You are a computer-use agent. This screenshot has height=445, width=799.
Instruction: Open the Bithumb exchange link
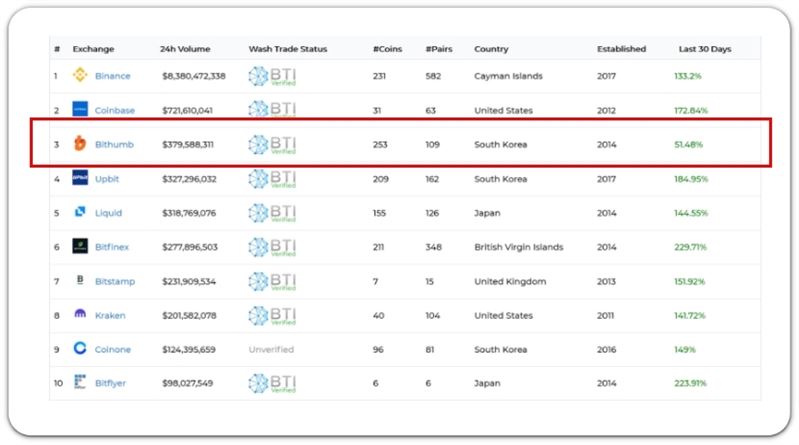click(114, 144)
